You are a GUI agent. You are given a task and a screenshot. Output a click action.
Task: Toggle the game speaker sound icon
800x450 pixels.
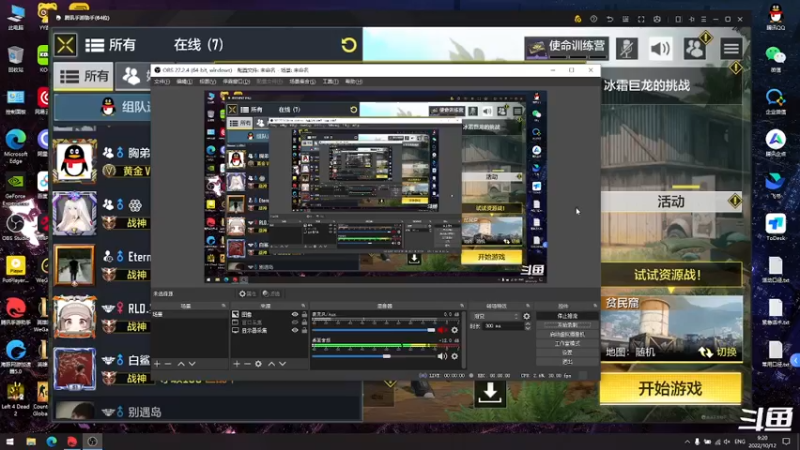(660, 49)
